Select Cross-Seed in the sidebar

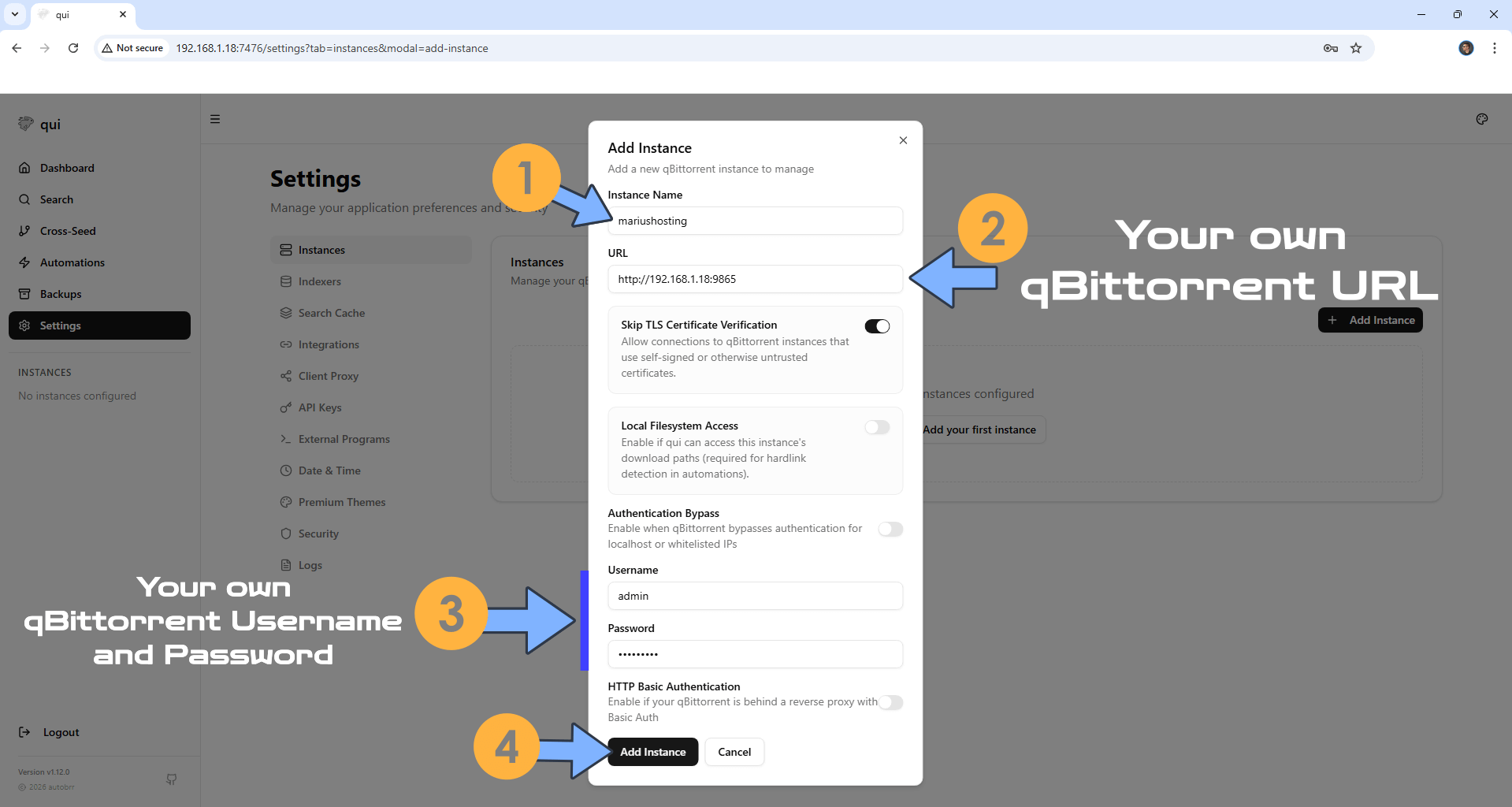[68, 231]
